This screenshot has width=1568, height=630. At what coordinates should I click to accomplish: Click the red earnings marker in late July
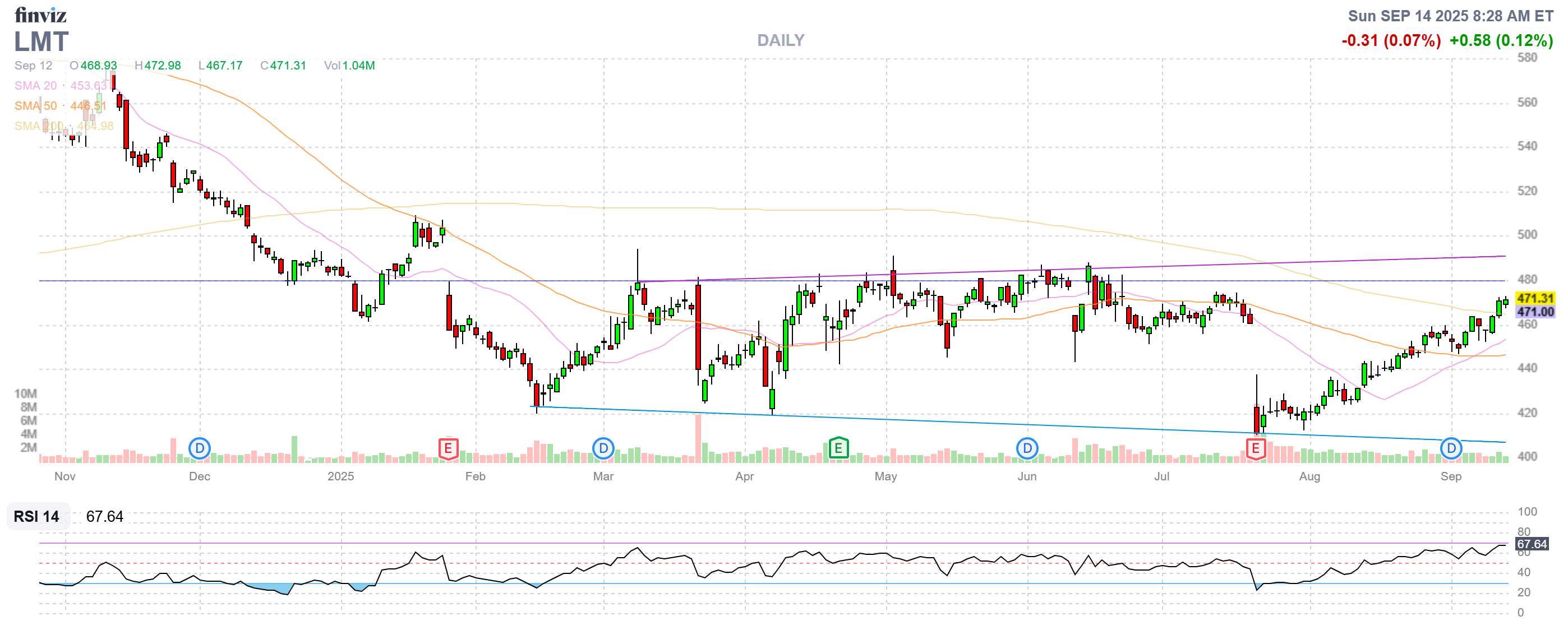(x=1255, y=449)
